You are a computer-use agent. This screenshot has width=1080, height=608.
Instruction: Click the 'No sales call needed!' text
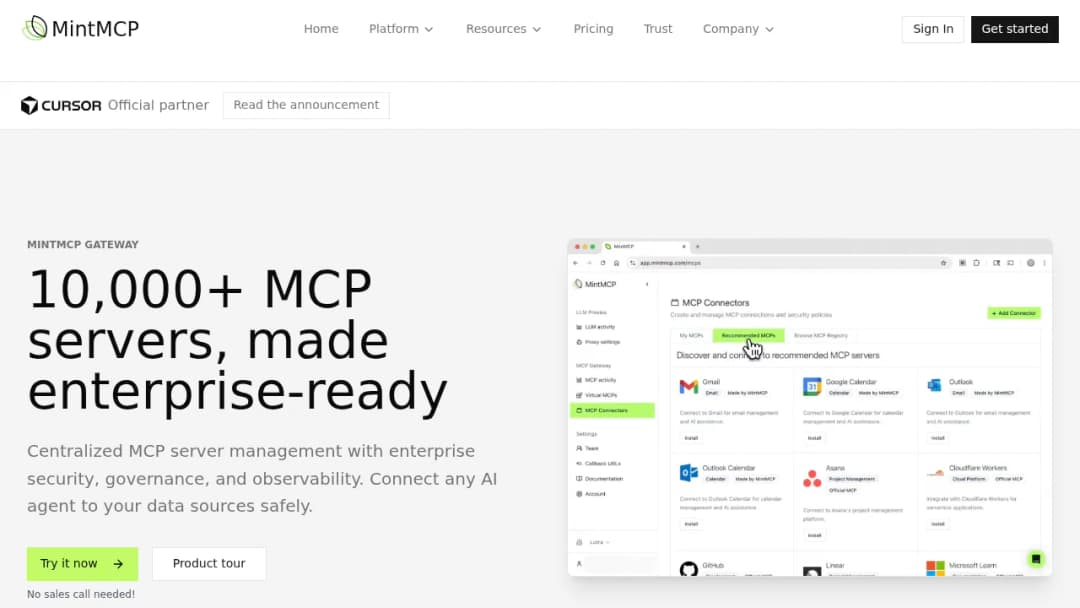(x=81, y=594)
